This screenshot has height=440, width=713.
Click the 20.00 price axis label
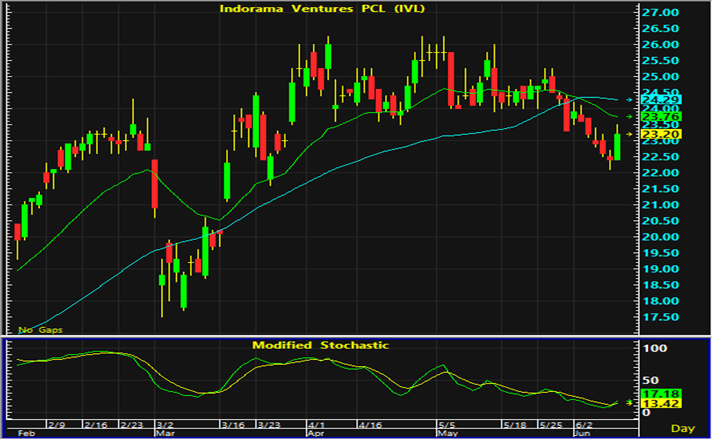pos(660,237)
